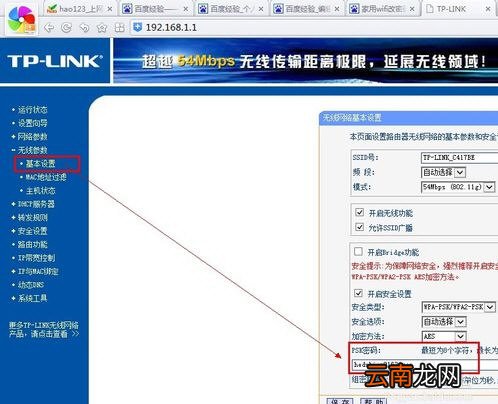Image resolution: width=498 pixels, height=404 pixels.
Task: Close the 百度经验_编辑 tab
Action: (337, 9)
